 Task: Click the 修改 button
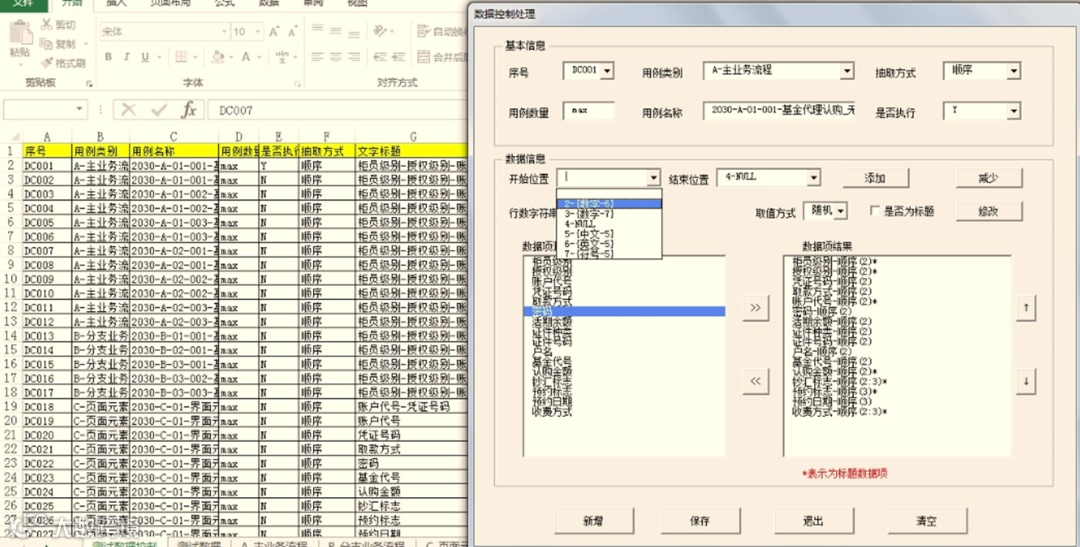[x=988, y=211]
